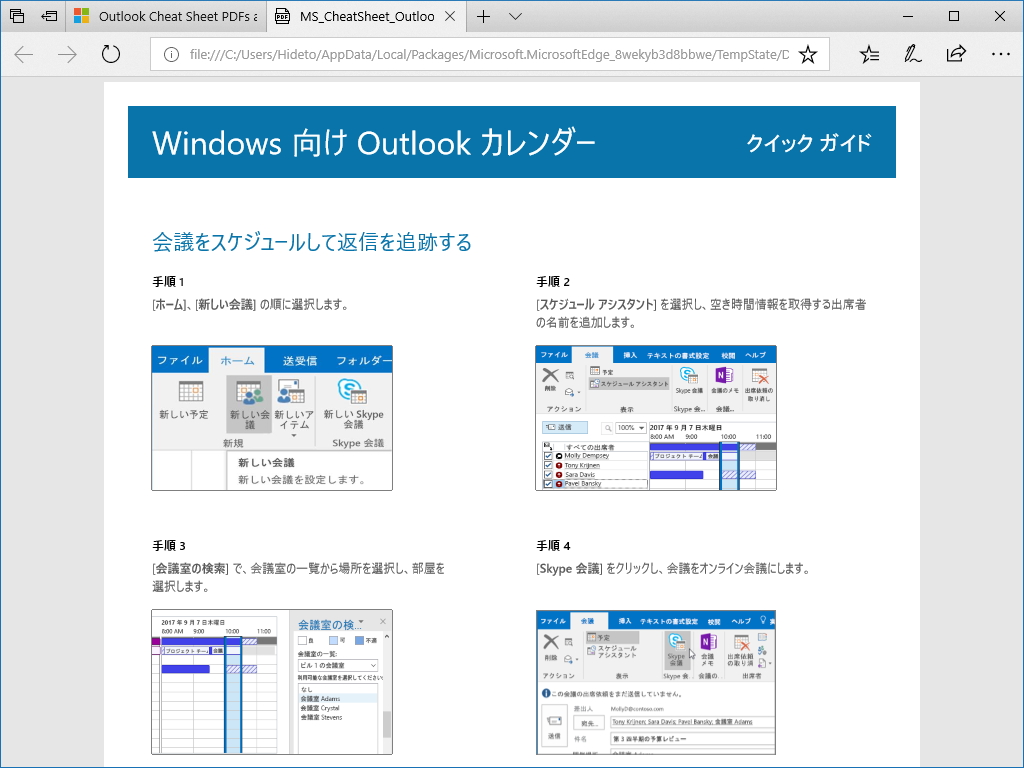Click the Web Note pen icon in Edge
The width and height of the screenshot is (1024, 768).
[x=911, y=54]
